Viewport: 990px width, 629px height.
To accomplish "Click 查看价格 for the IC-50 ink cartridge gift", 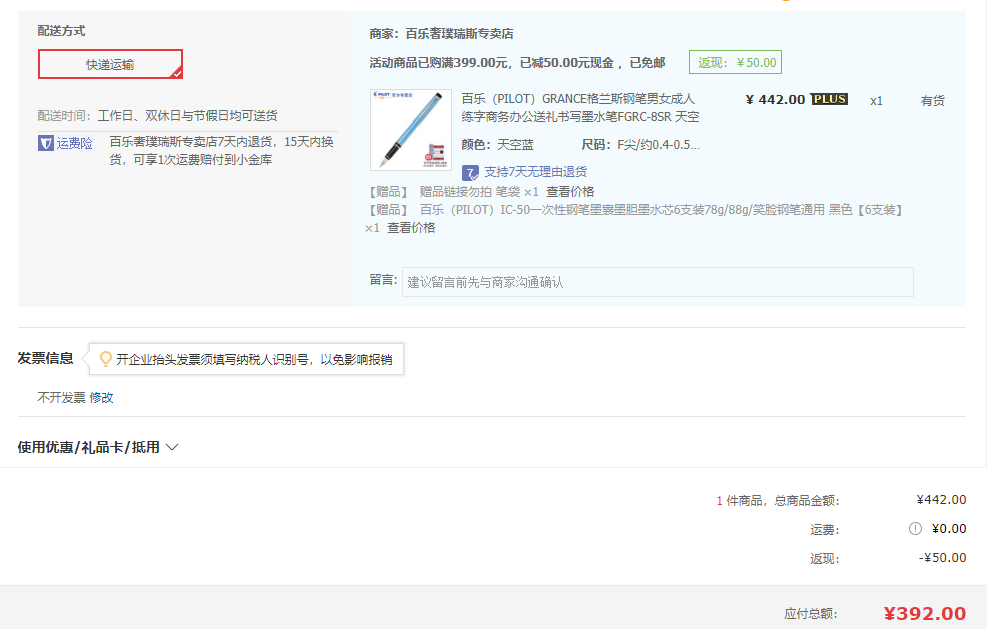I will 411,227.
